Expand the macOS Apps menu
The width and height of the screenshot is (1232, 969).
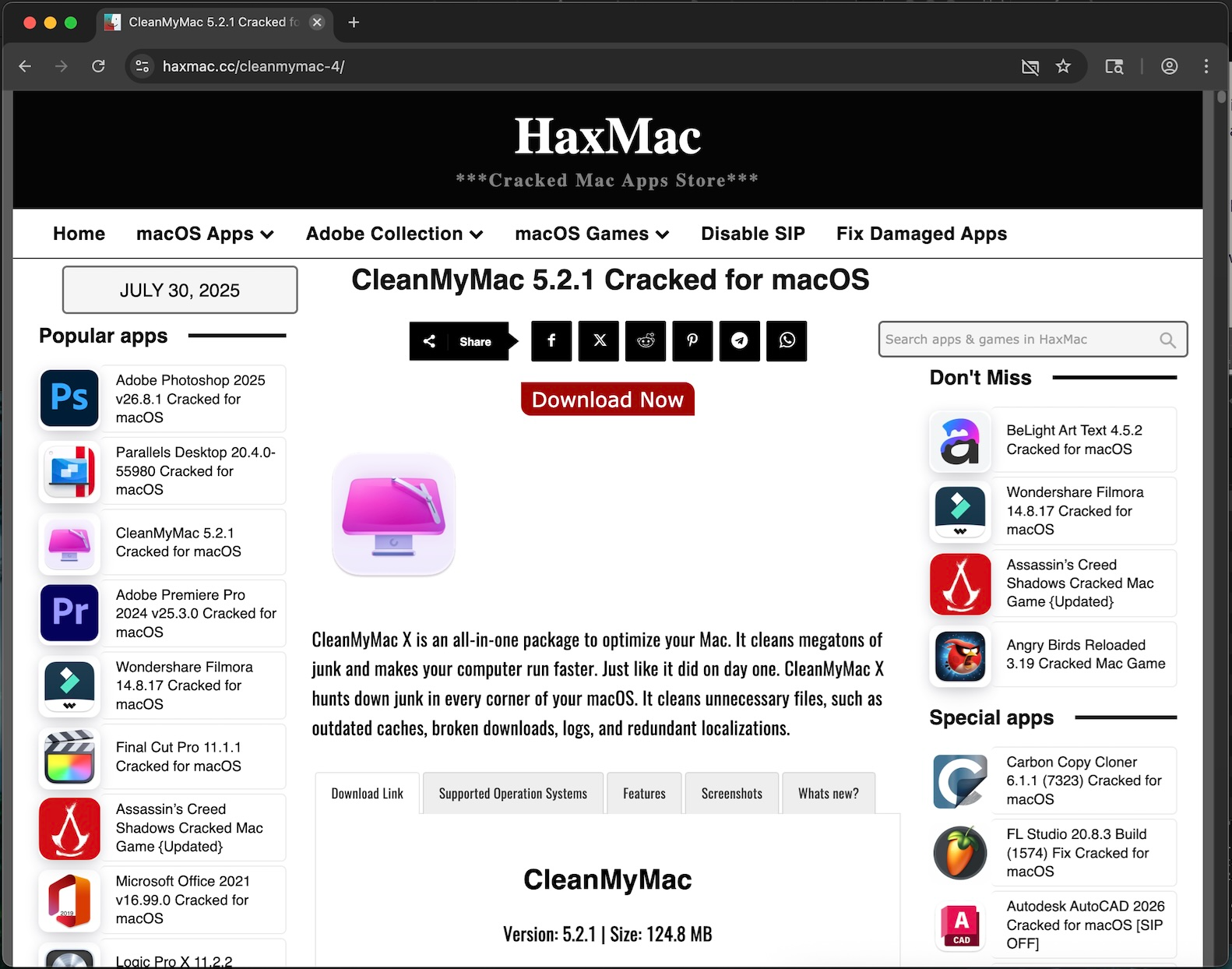[x=205, y=234]
